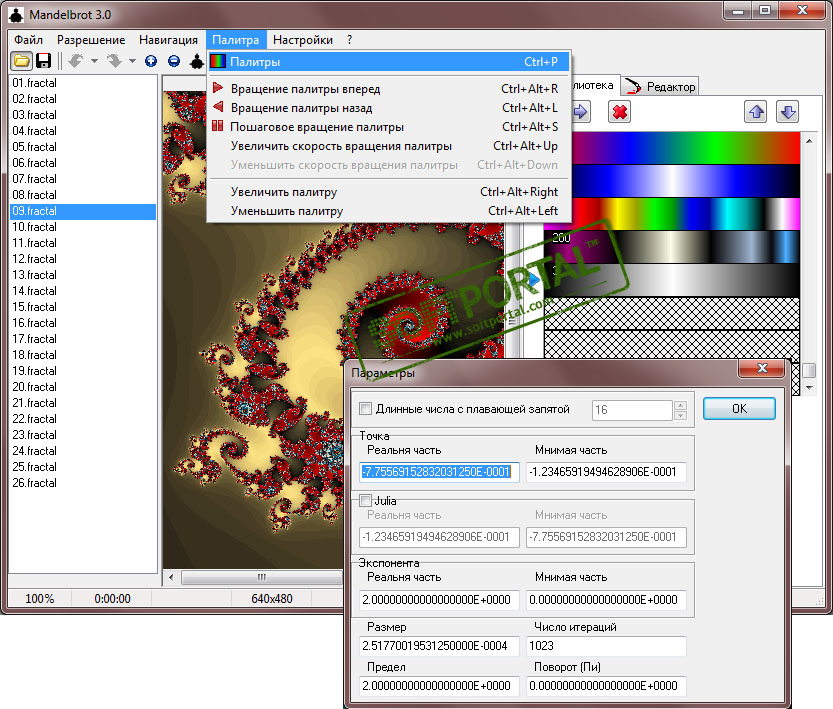
Task: Click the Предел value field
Action: click(439, 686)
